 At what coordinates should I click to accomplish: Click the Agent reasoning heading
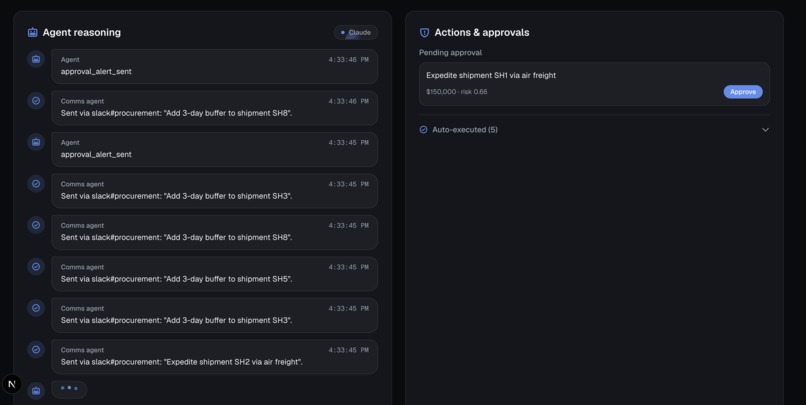[x=82, y=32]
